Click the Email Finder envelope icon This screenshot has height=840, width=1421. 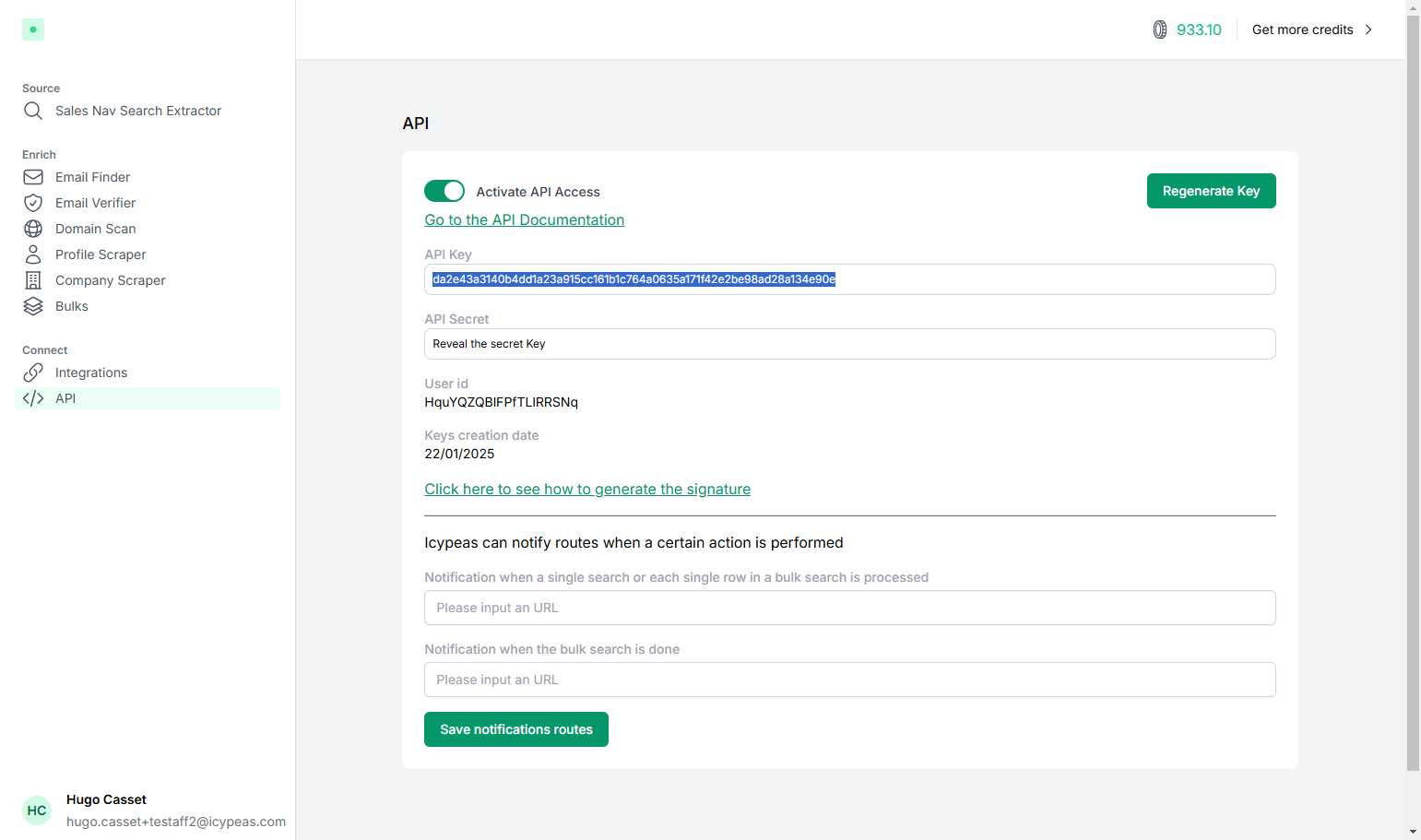[x=33, y=177]
